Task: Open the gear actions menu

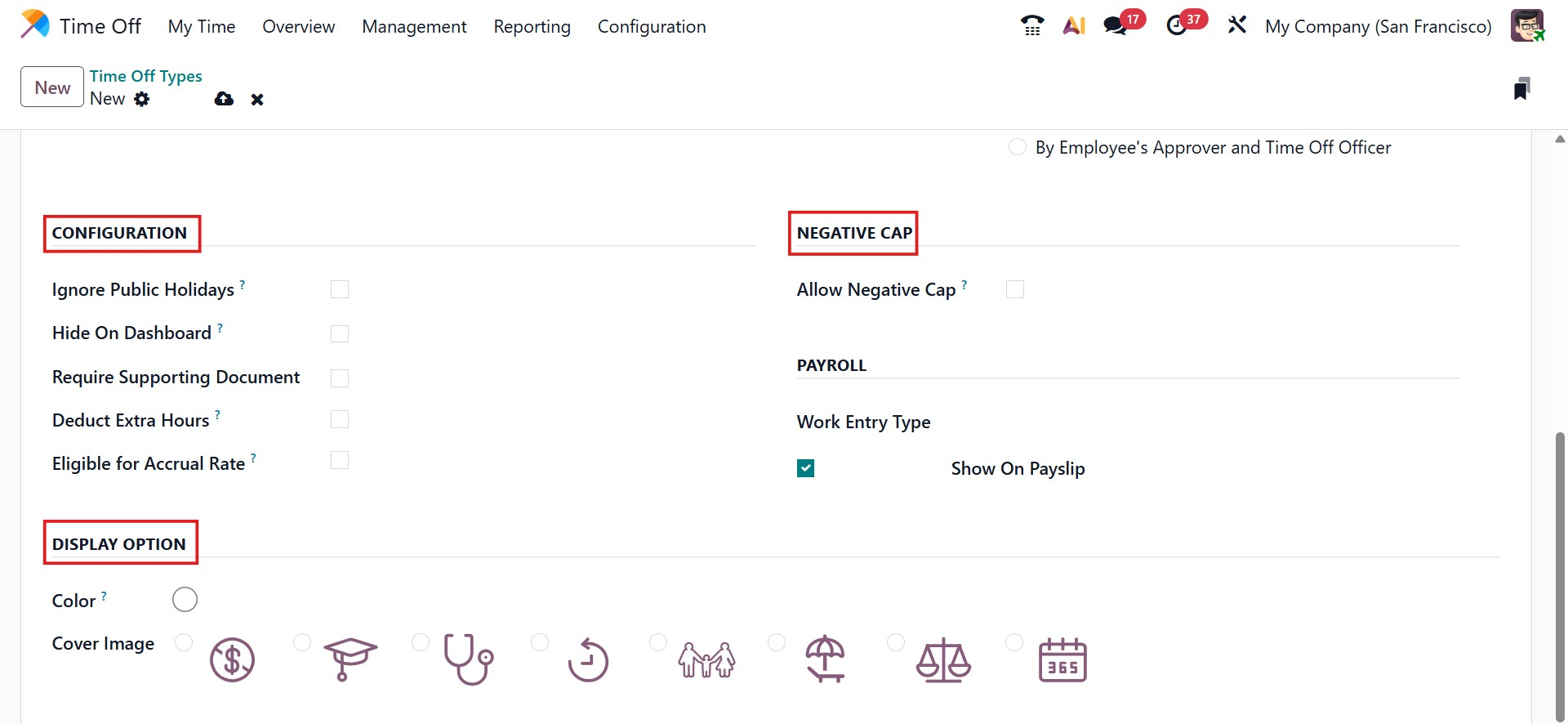Action: click(142, 99)
